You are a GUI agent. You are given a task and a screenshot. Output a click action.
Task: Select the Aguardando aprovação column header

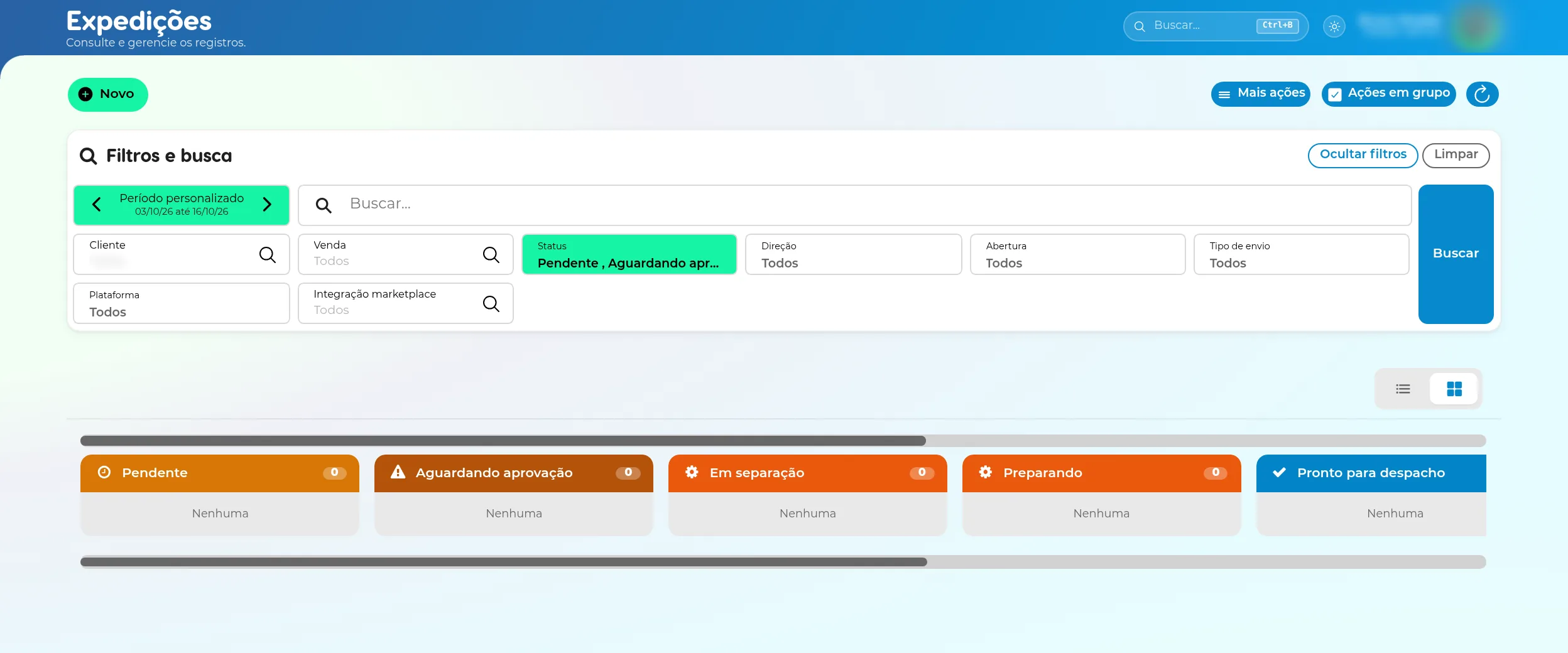(x=514, y=473)
